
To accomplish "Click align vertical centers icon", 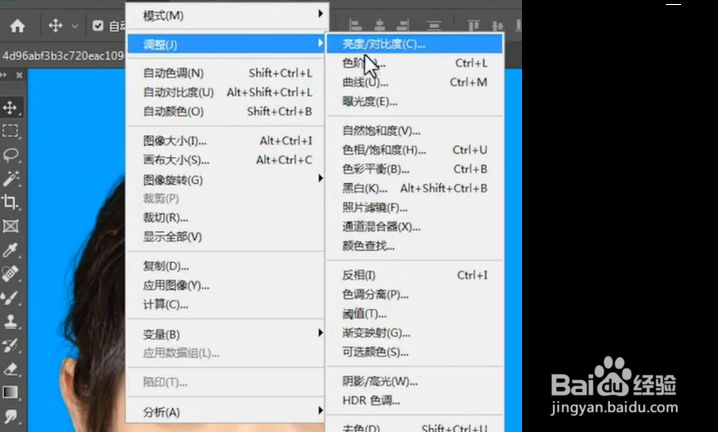I will 497,25.
